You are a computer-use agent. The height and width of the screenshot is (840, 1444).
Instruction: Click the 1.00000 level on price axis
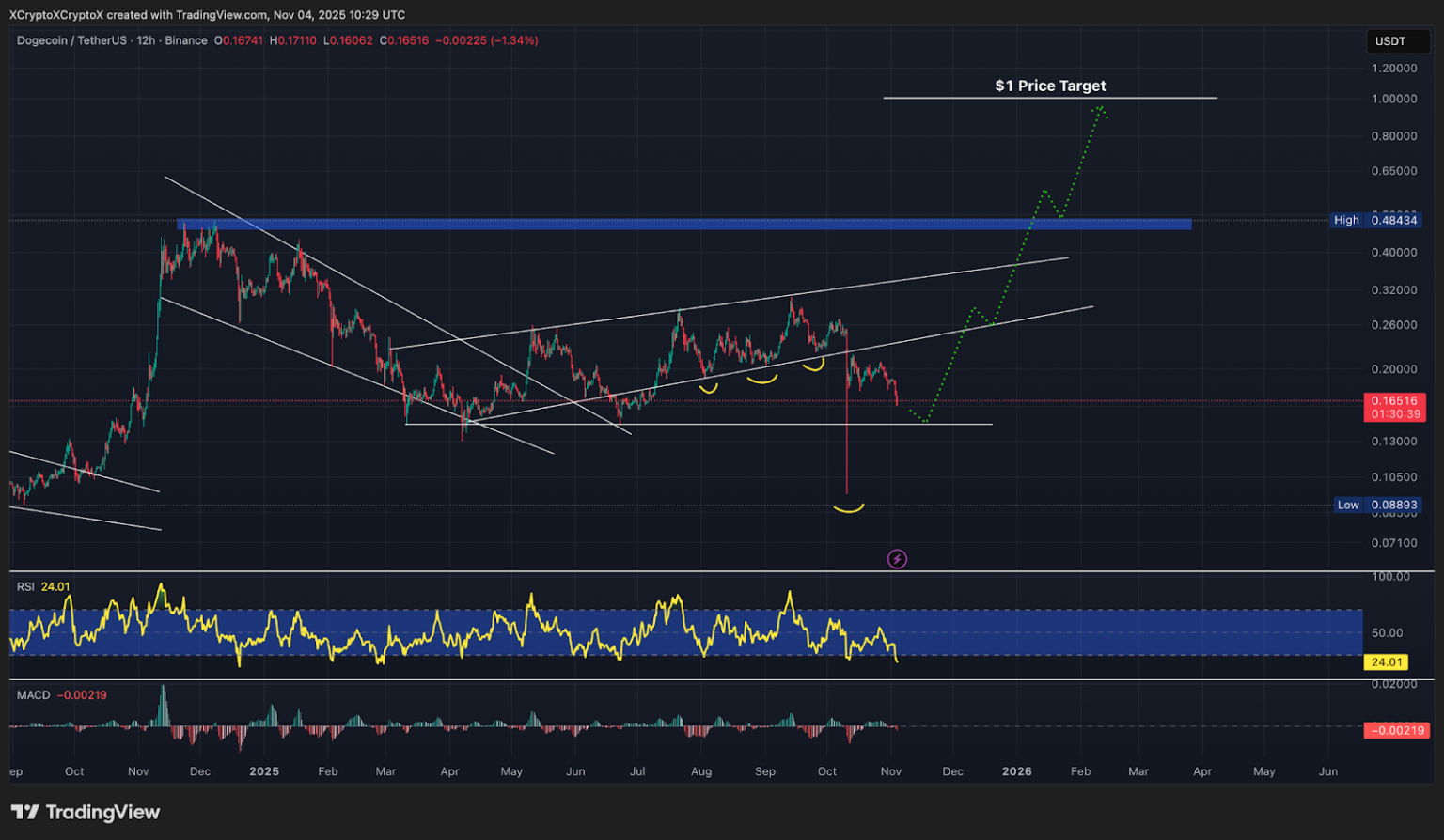pos(1394,100)
